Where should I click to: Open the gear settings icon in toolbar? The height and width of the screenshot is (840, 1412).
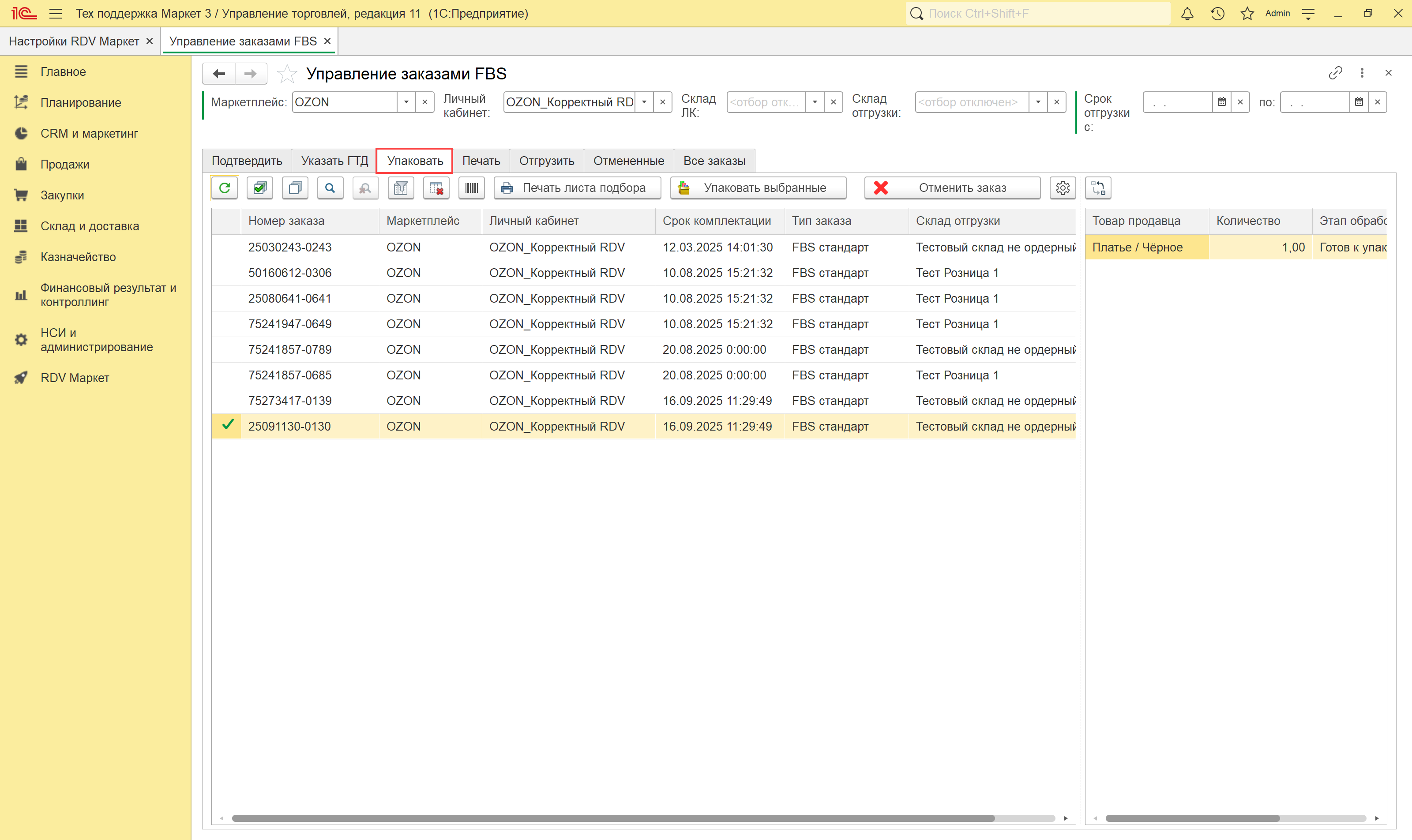[x=1062, y=188]
